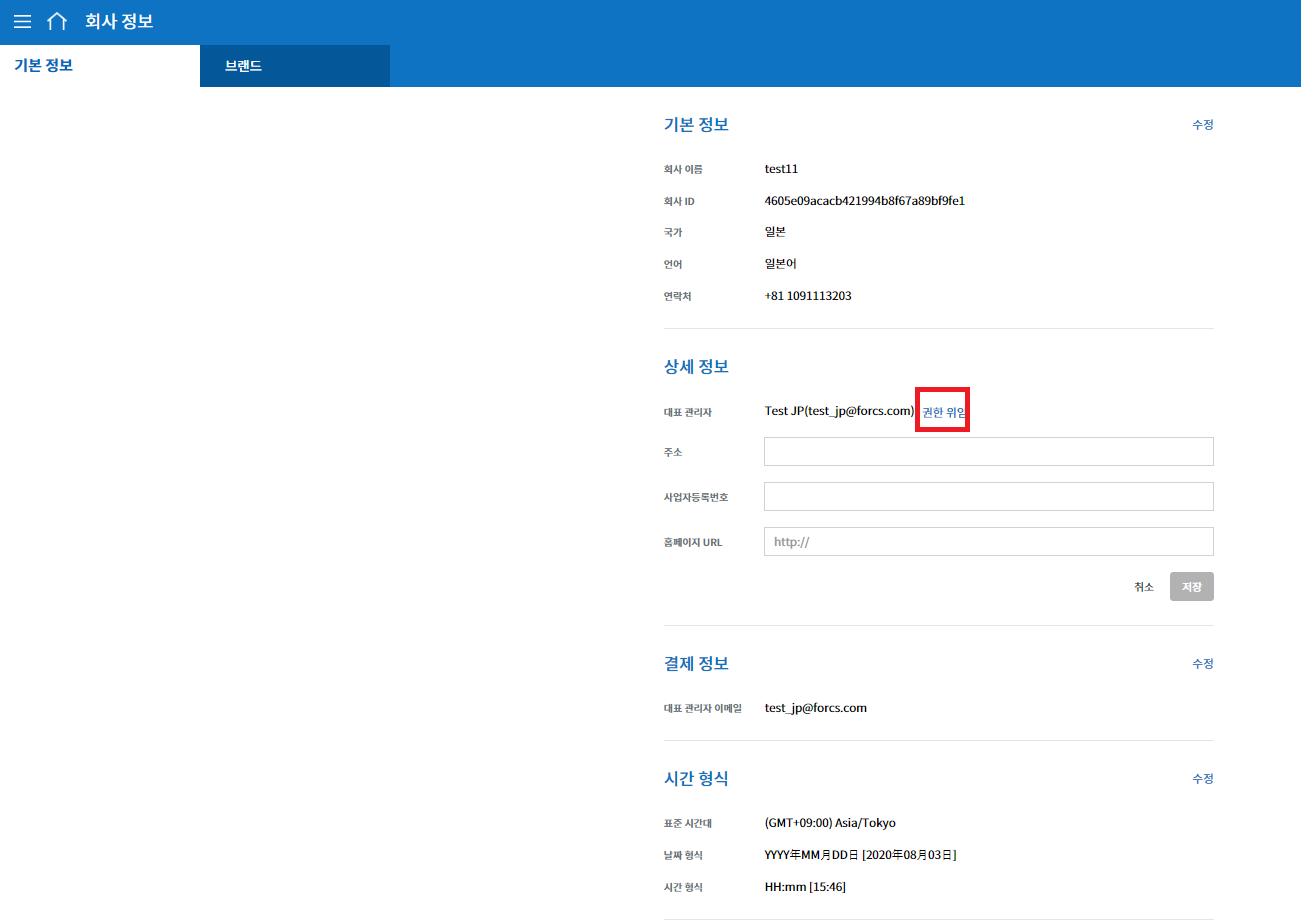Click the 권한 위임 link
Image resolution: width=1301 pixels, height=921 pixels.
[943, 412]
